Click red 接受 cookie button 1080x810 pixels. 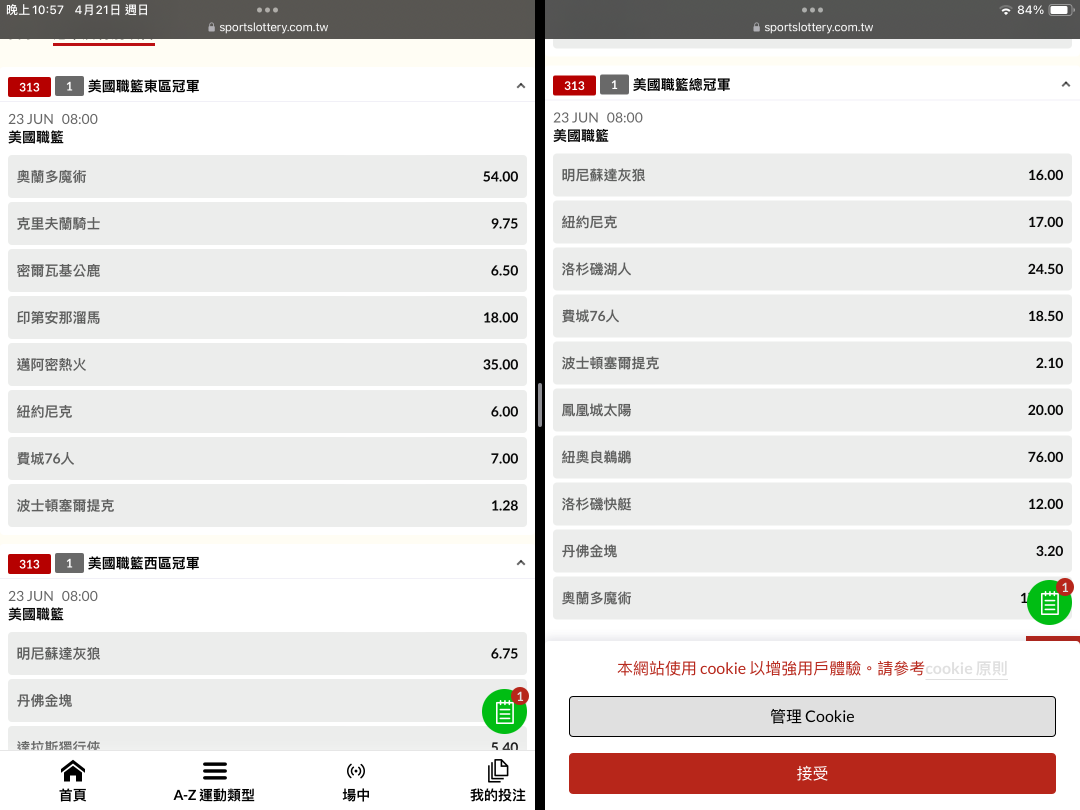point(812,773)
